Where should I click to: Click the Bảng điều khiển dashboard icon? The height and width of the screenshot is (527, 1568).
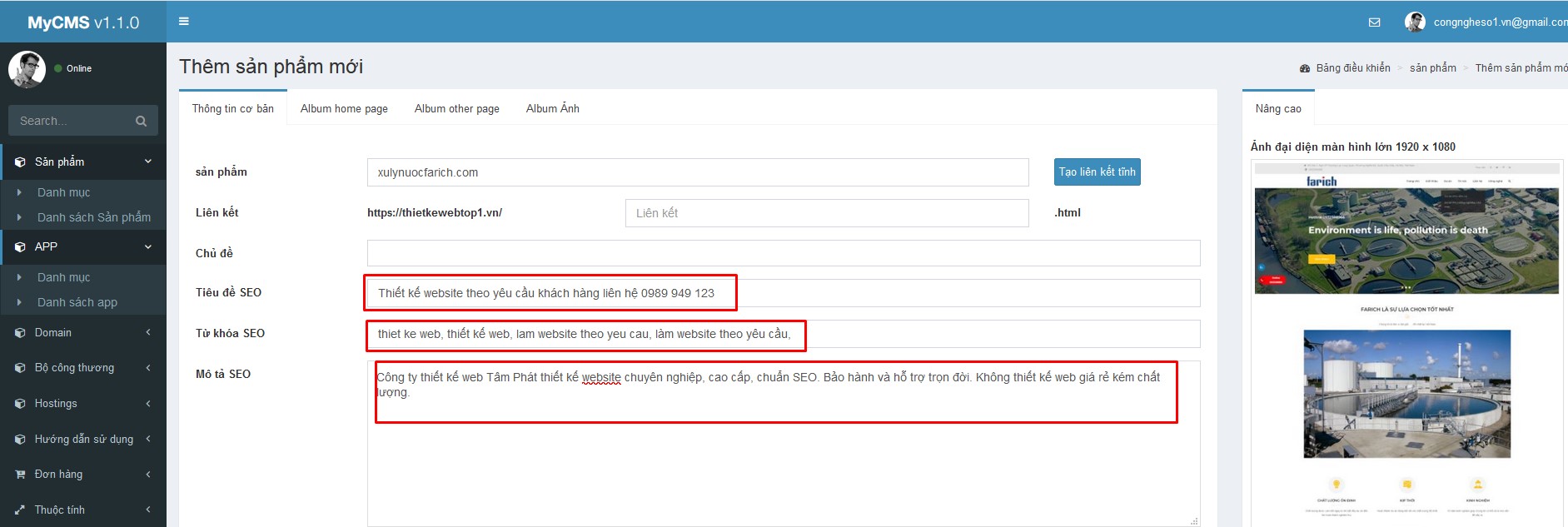[x=1305, y=68]
